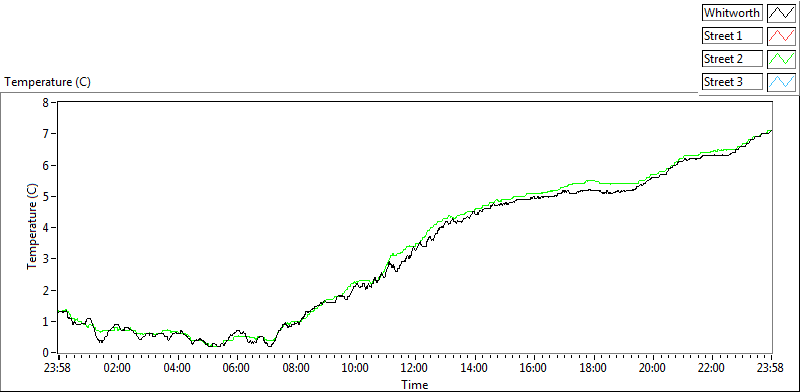Click the 16:00 time axis marker
The width and height of the screenshot is (800, 392).
coord(534,368)
